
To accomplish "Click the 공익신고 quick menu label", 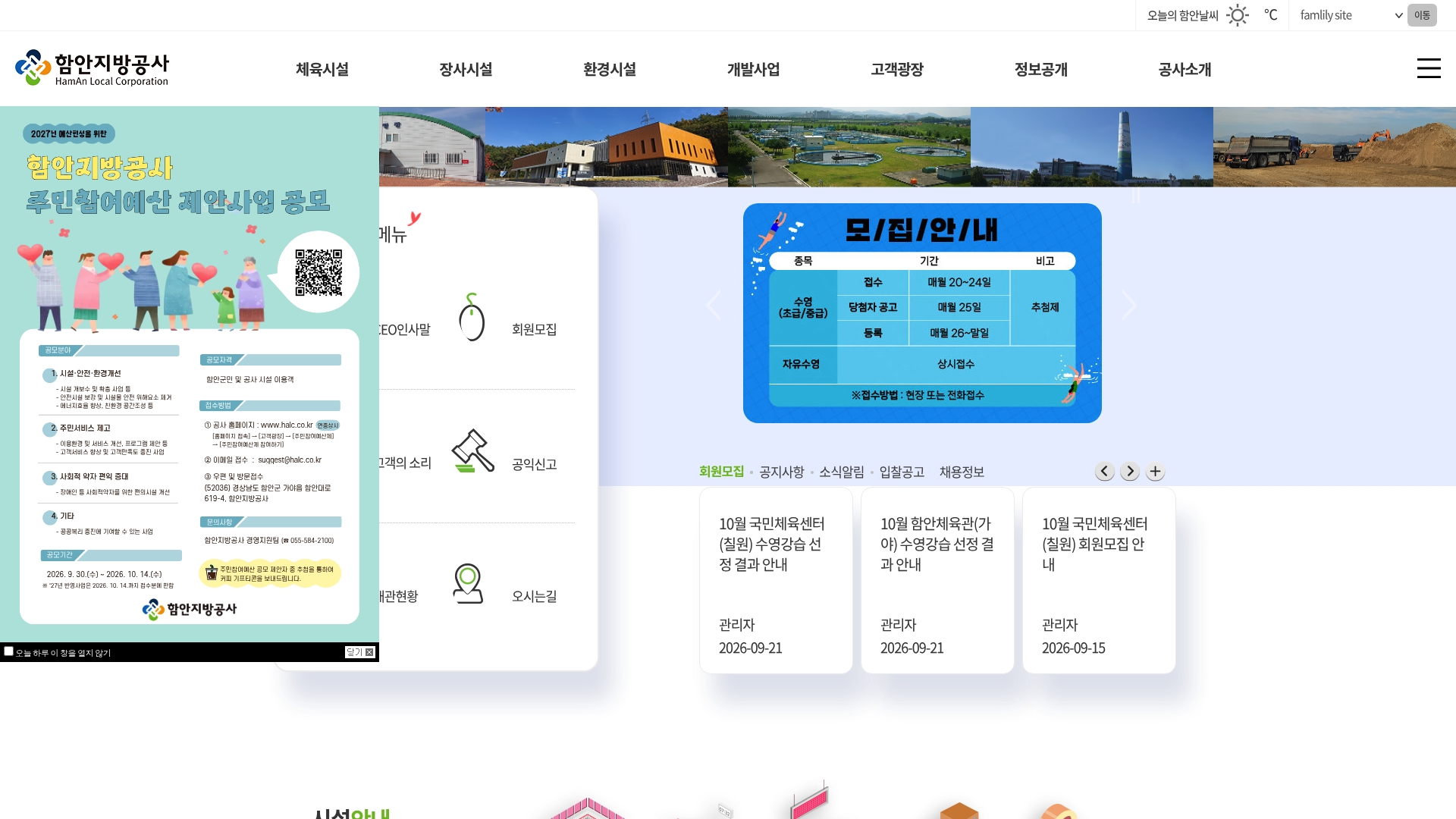I will [x=534, y=464].
